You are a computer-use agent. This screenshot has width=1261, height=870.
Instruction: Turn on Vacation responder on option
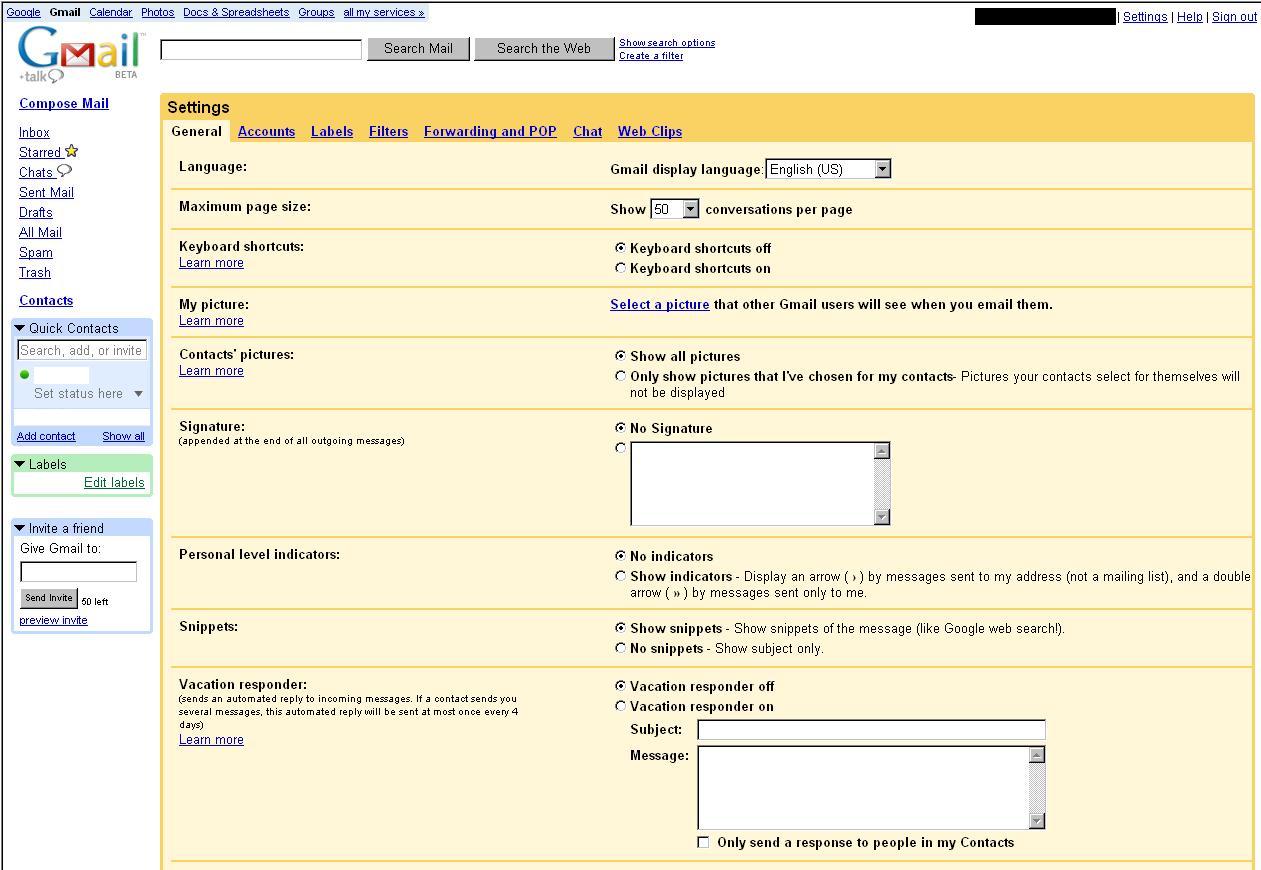click(x=621, y=706)
